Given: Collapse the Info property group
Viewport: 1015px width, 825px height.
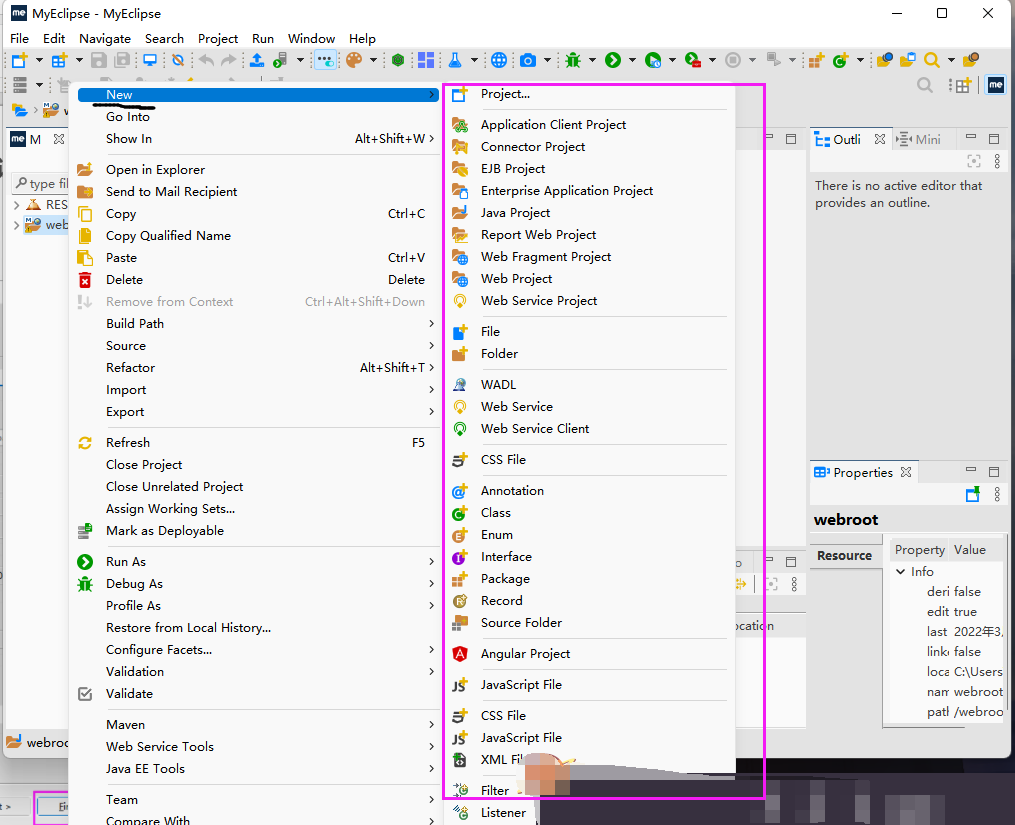Looking at the screenshot, I should click(900, 572).
